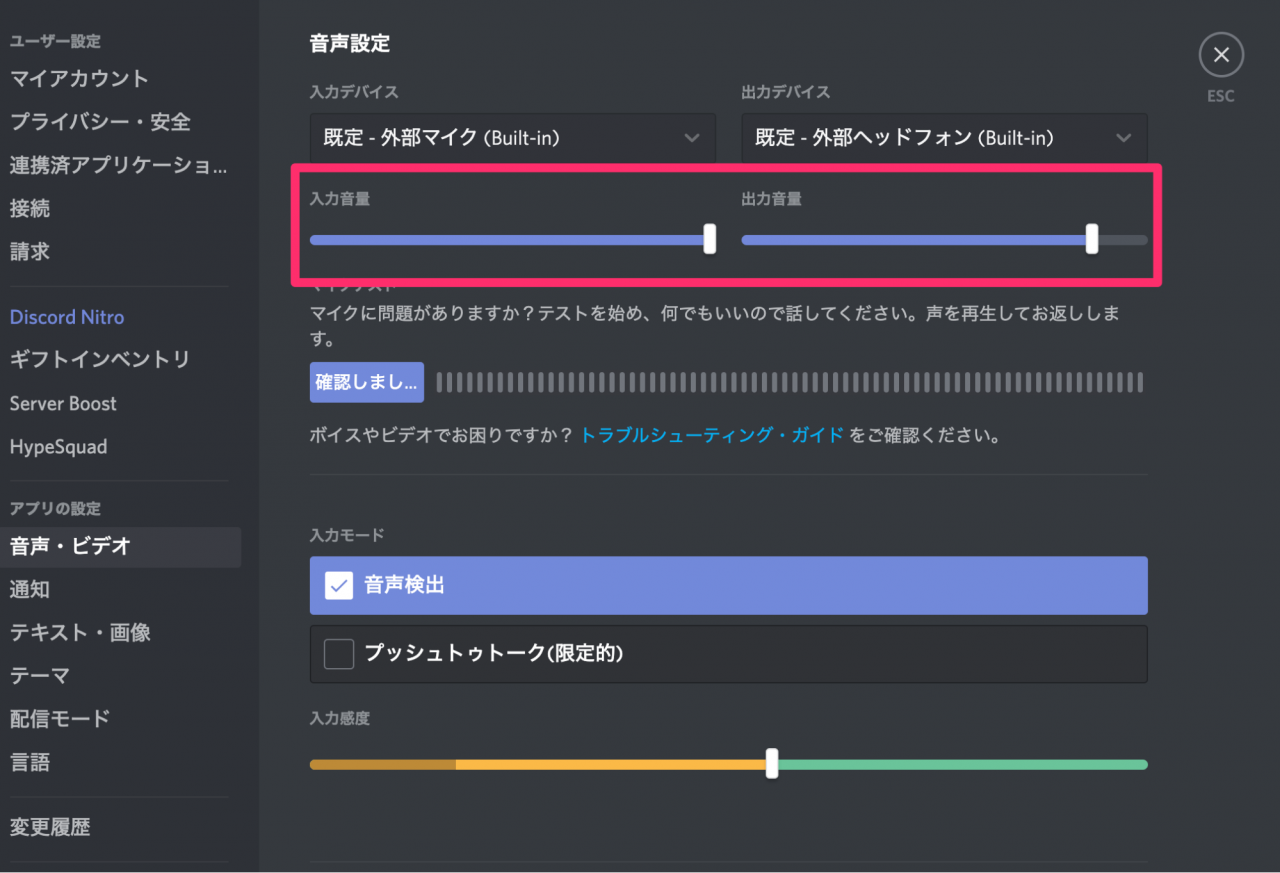This screenshot has height=873, width=1280.
Task: Tick the 音声検出 checkbox
Action: point(339,585)
